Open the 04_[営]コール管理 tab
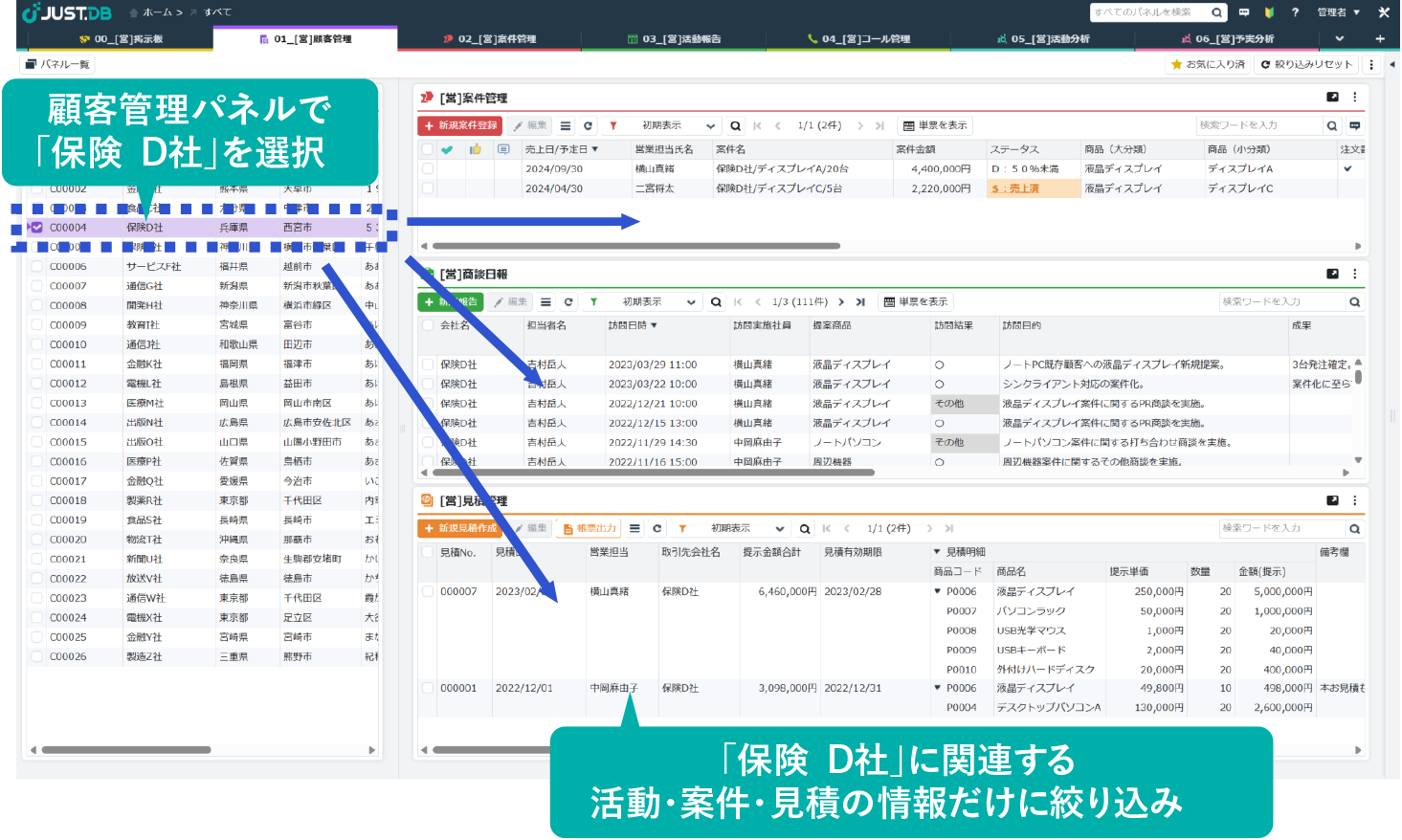 click(858, 39)
